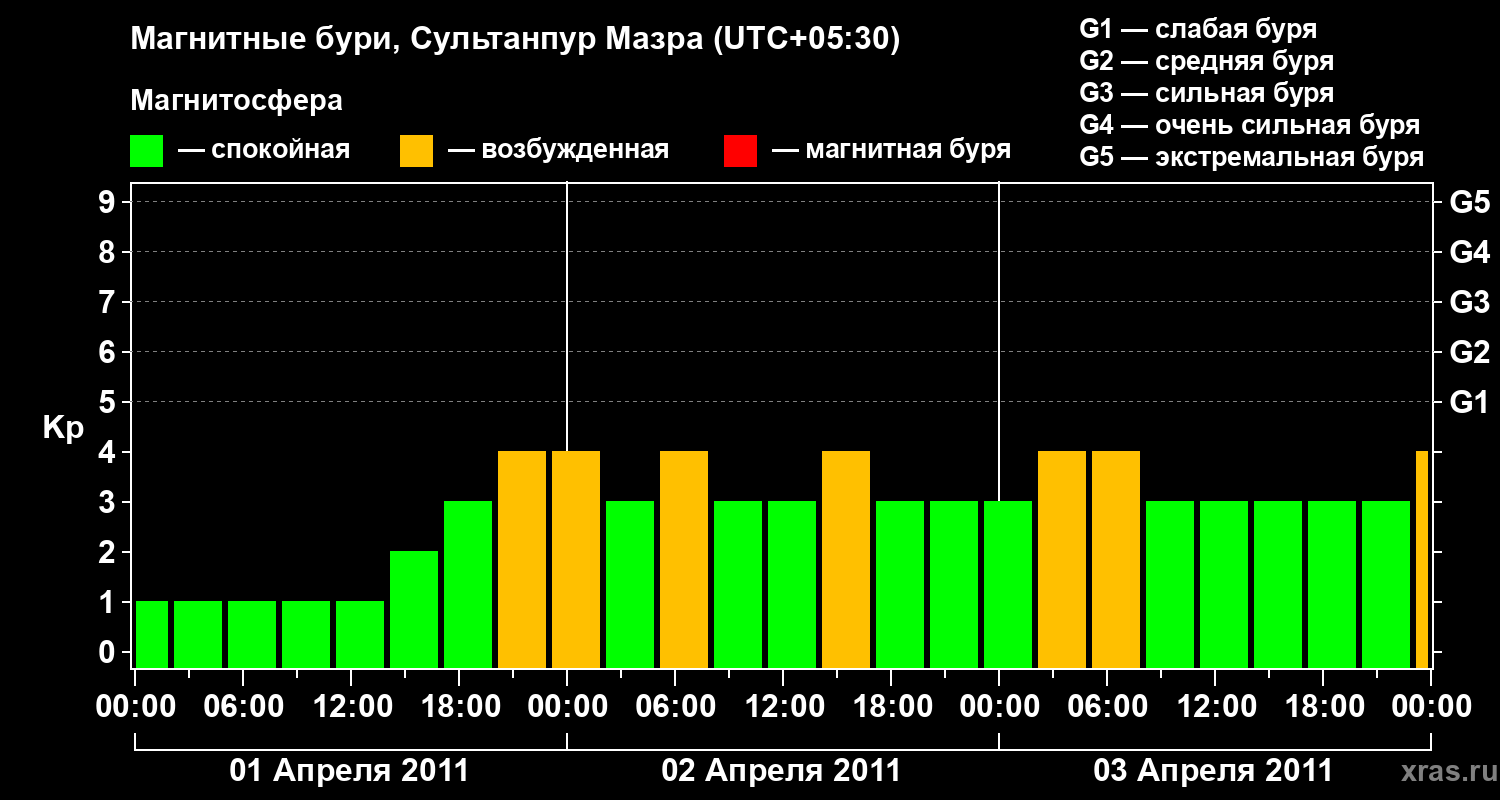Click the 'G1 — слабая буря' legend line
The image size is (1500, 800).
coord(1198,29)
